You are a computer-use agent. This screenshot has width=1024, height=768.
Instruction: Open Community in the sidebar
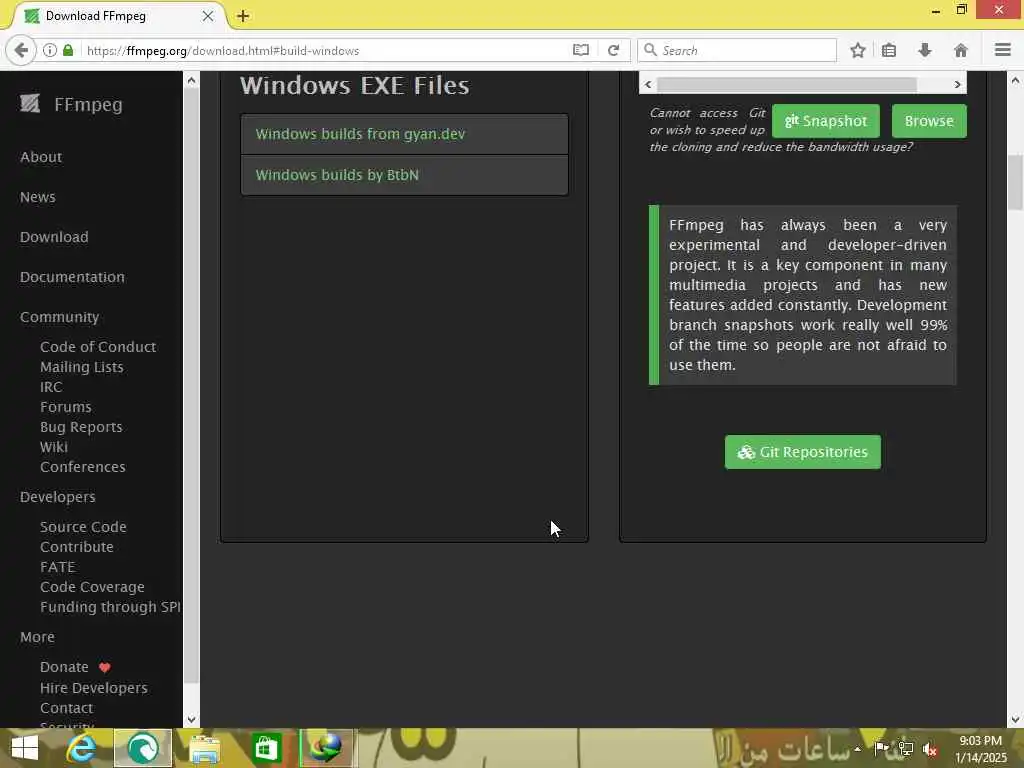pos(59,317)
